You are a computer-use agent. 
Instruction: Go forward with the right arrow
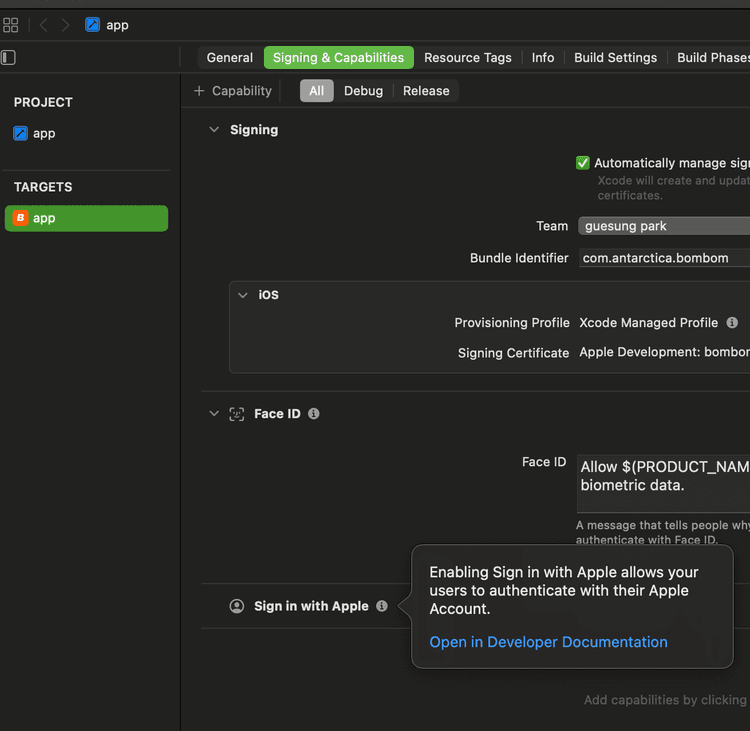65,25
